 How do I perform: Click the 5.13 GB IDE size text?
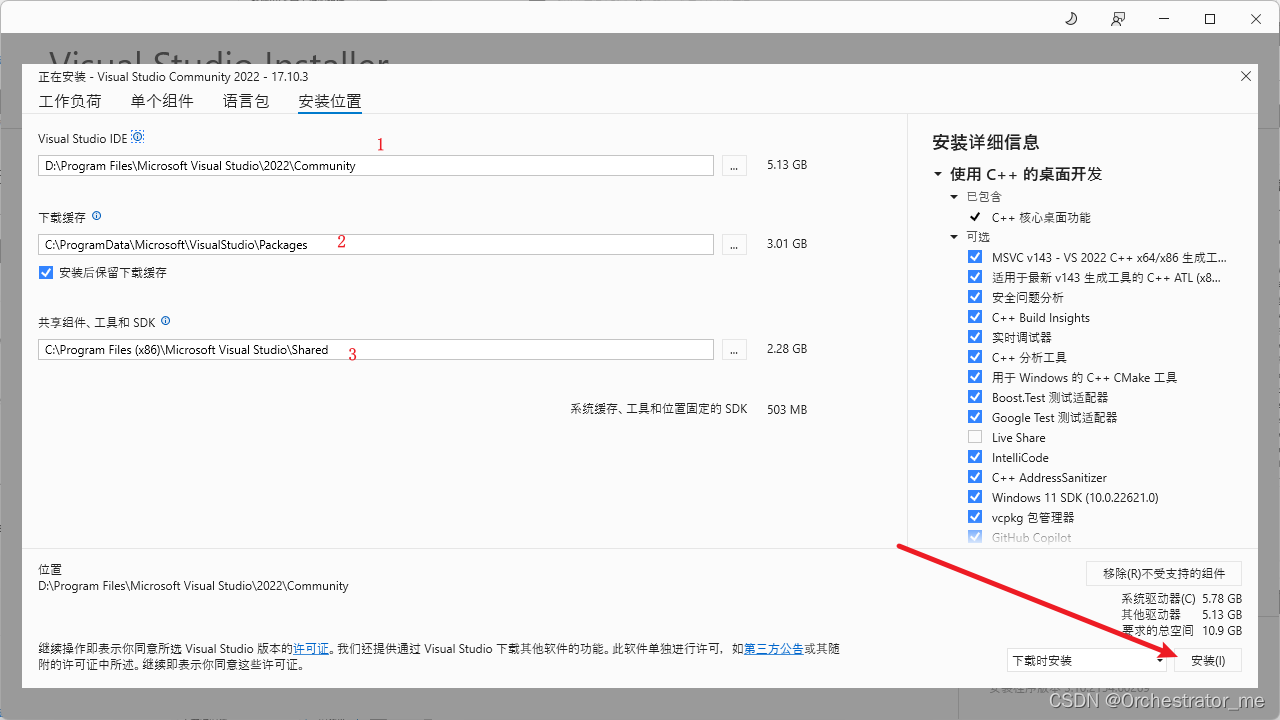(786, 165)
